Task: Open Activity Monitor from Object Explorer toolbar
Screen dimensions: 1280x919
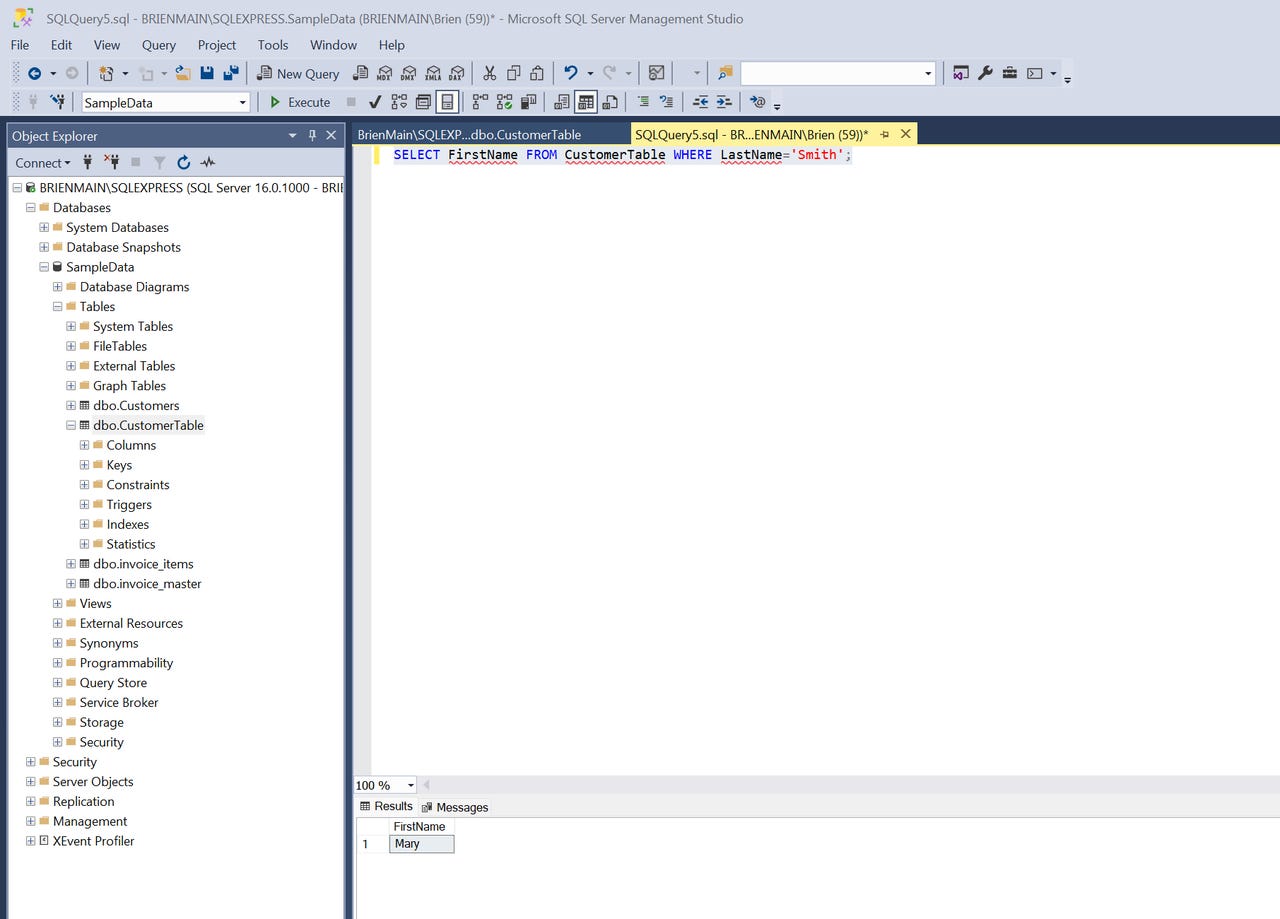Action: (207, 162)
